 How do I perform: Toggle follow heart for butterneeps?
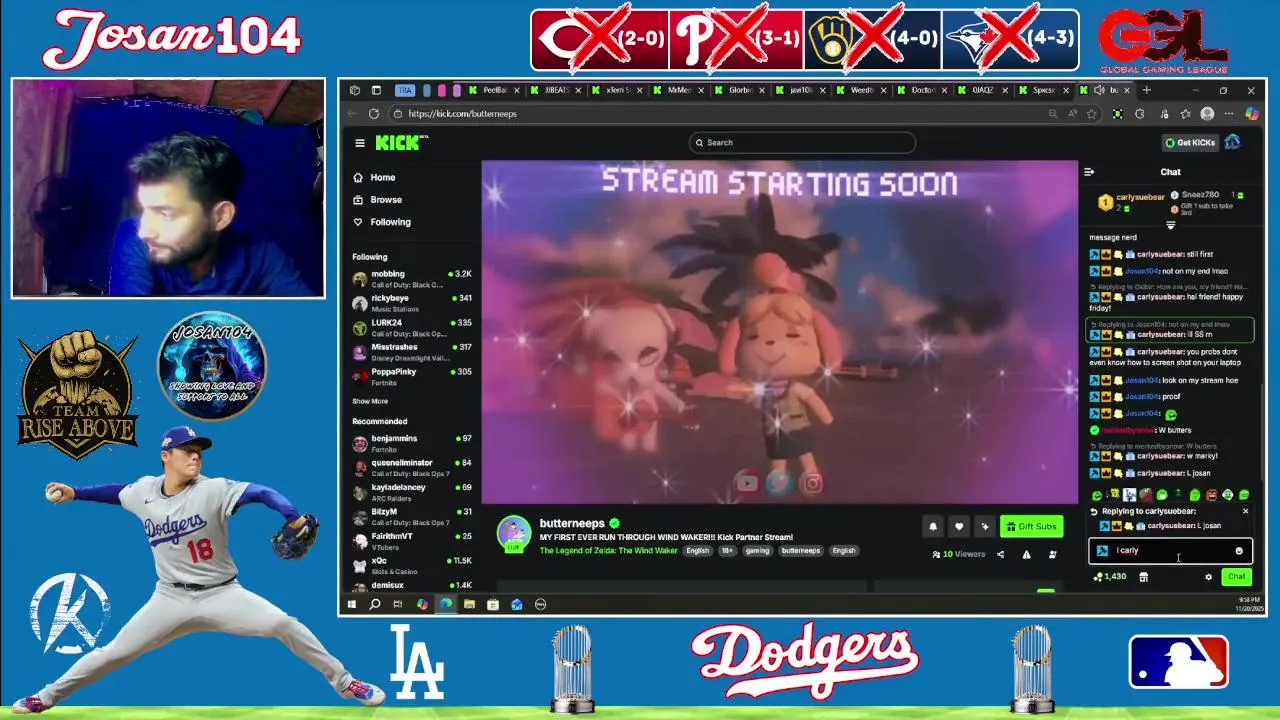coord(959,526)
